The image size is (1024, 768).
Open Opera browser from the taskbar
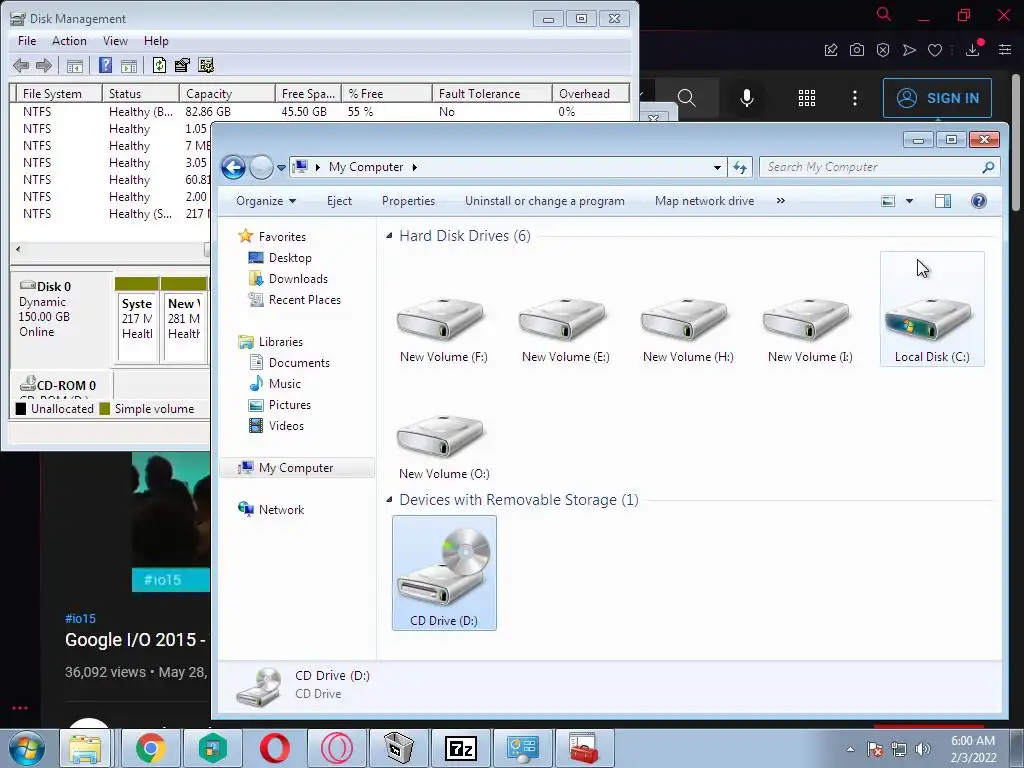274,748
